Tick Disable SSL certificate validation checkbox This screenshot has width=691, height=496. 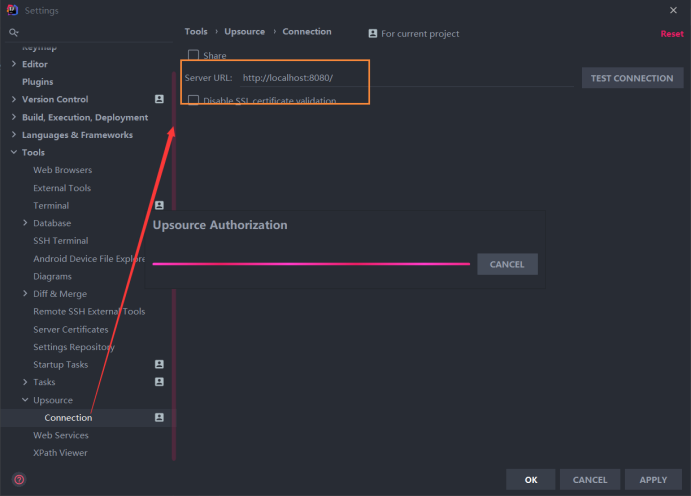(193, 100)
